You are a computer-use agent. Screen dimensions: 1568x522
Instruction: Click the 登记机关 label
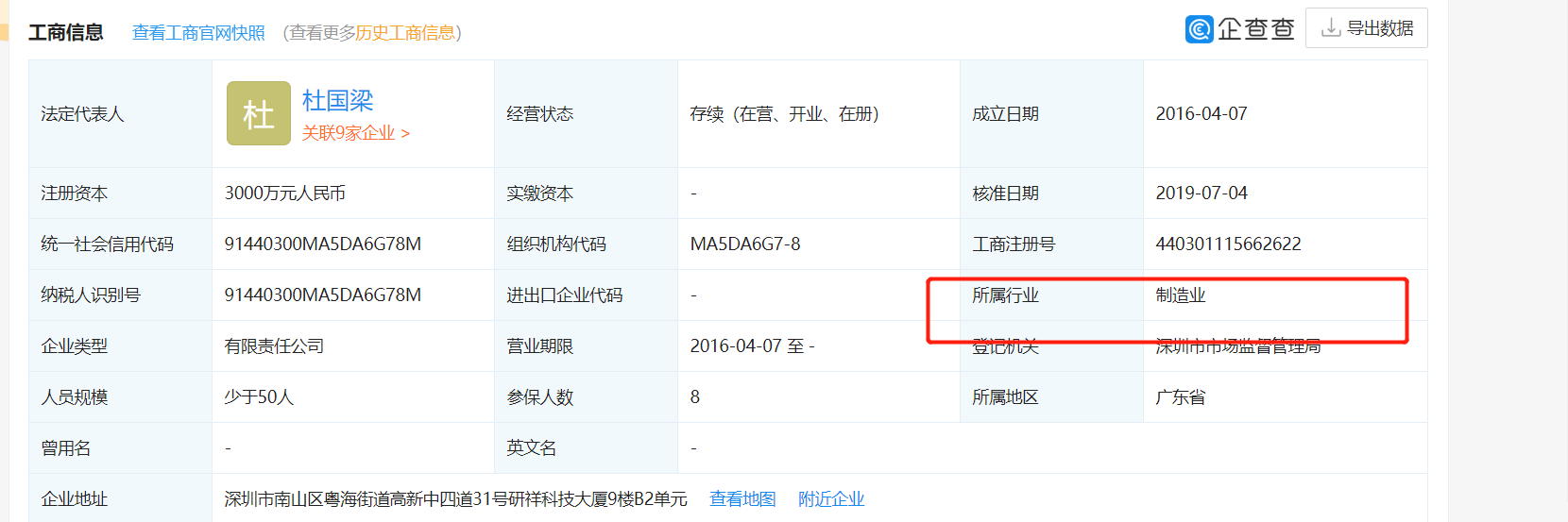click(x=1005, y=345)
